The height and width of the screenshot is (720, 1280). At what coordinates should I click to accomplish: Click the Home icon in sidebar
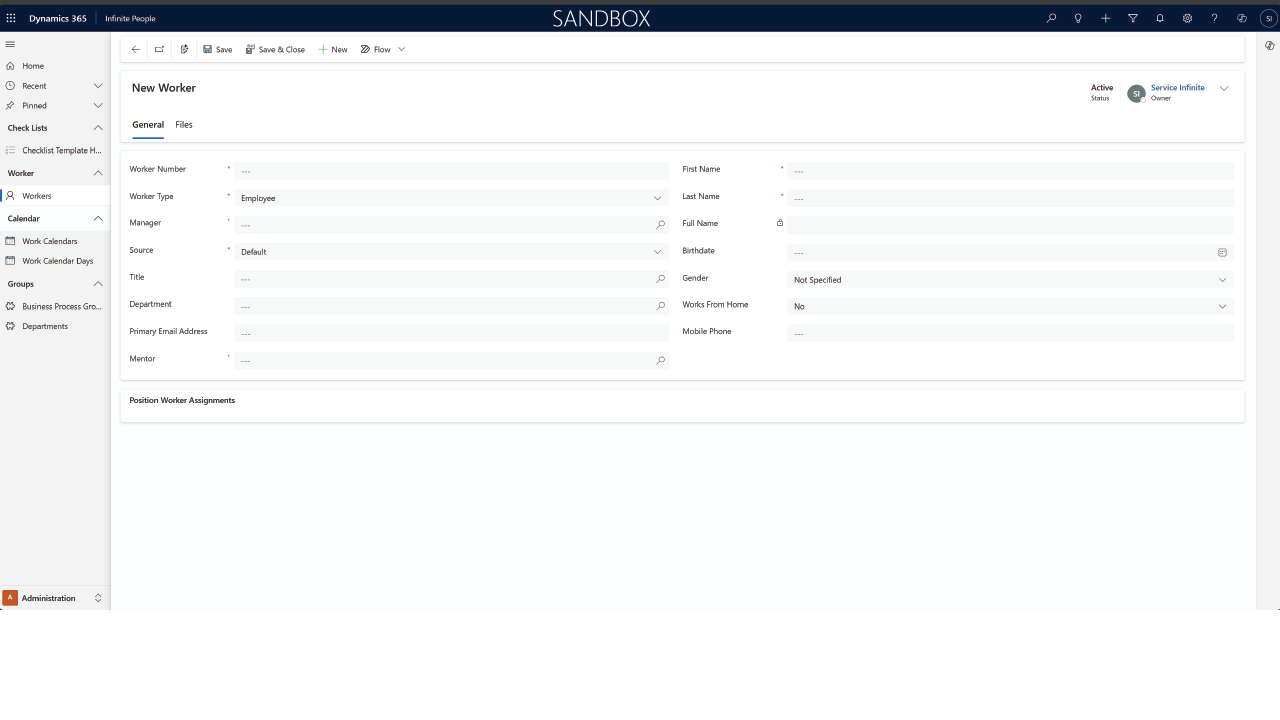click(x=10, y=66)
